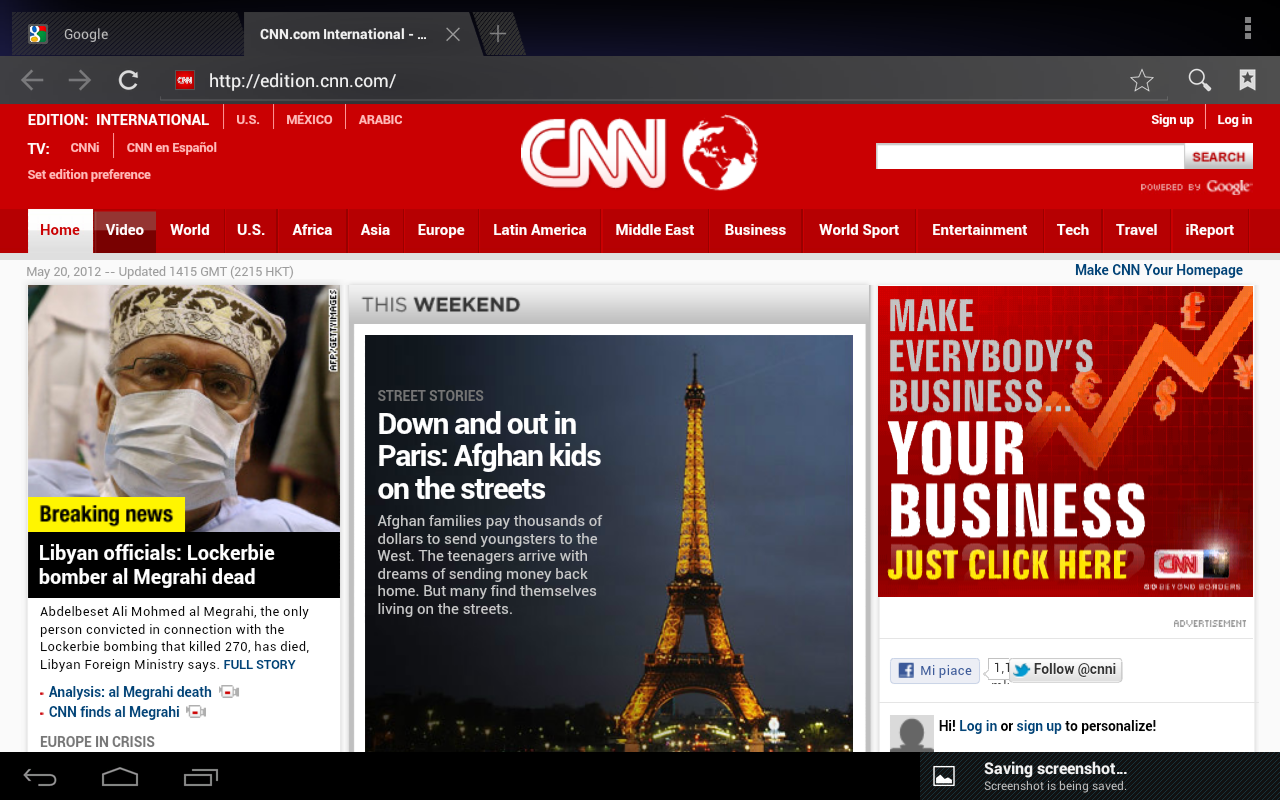Click the red SEARCH button
Image resolution: width=1280 pixels, height=800 pixels.
pyautogui.click(x=1218, y=156)
